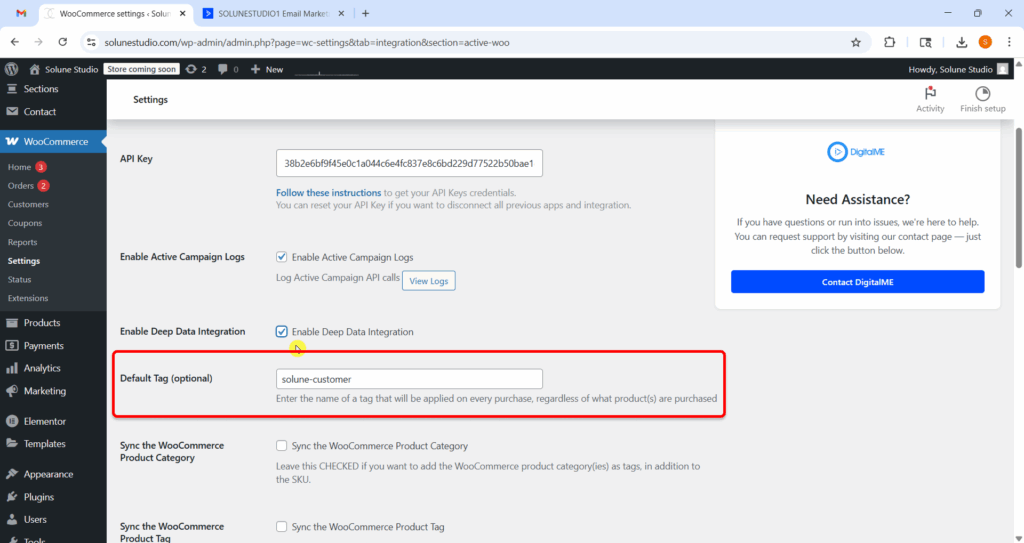Open the WordPress logo menu

12,69
